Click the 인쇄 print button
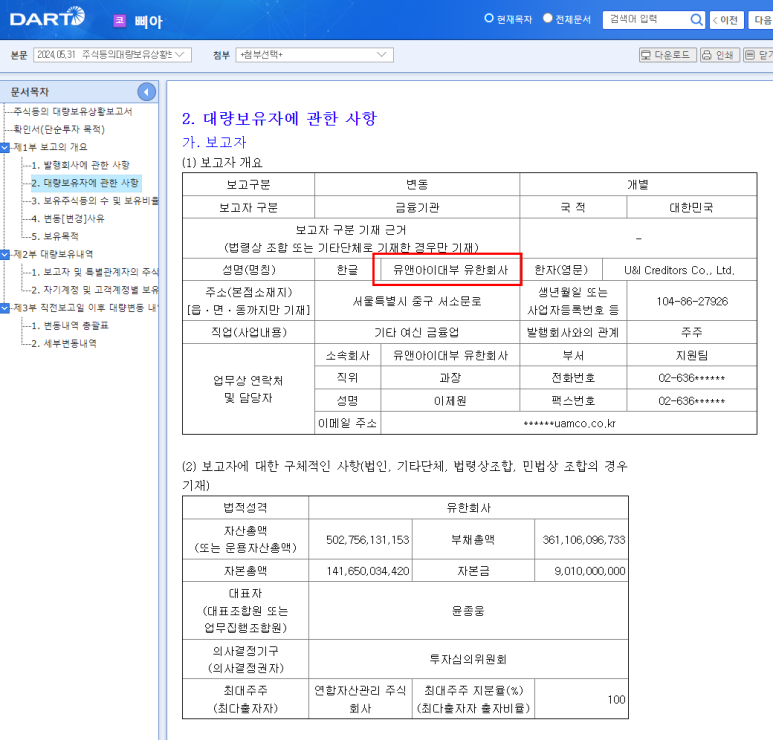 [719, 55]
